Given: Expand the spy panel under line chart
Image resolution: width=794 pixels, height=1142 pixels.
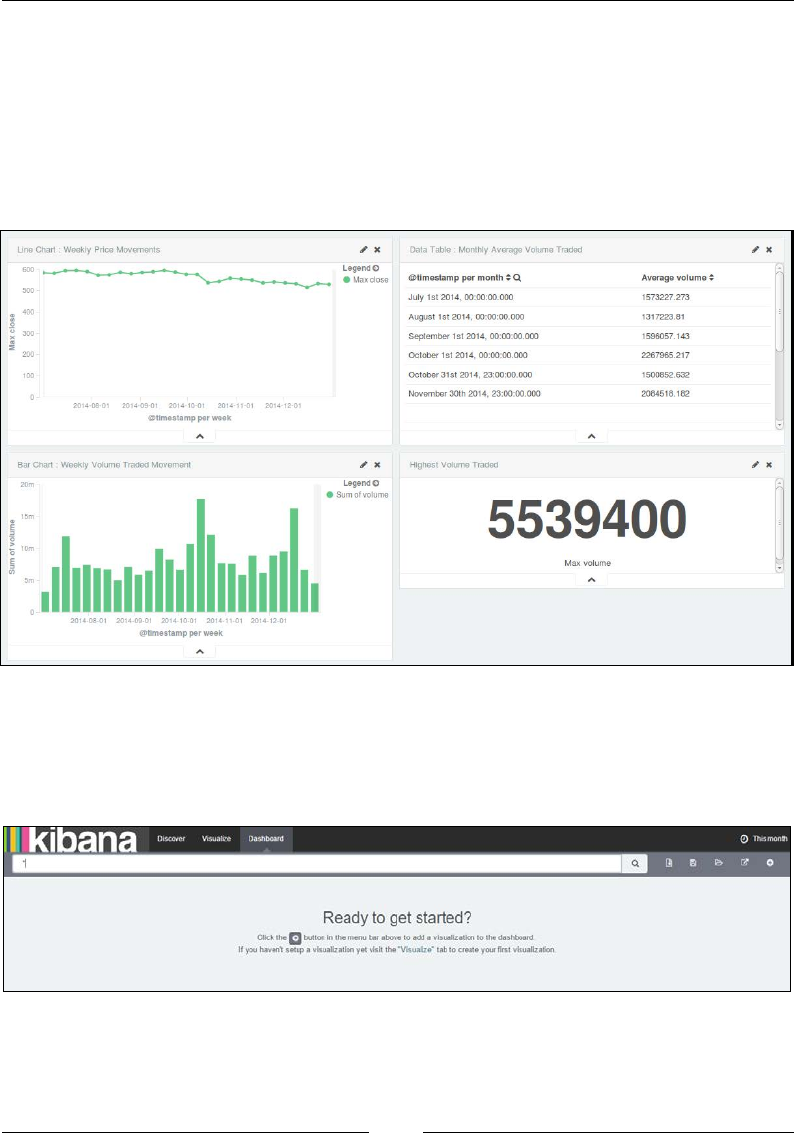Looking at the screenshot, I should coord(200,437).
